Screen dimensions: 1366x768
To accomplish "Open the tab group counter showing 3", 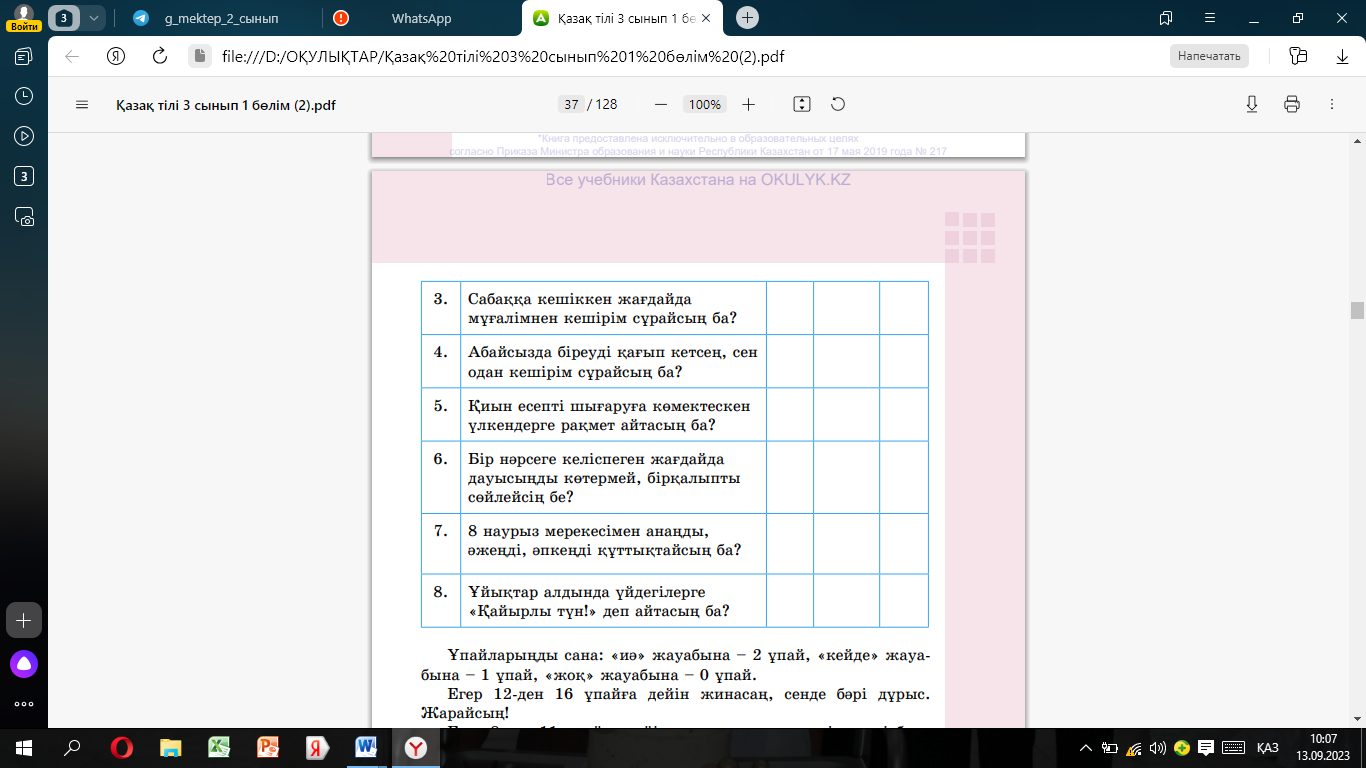I will 65,18.
